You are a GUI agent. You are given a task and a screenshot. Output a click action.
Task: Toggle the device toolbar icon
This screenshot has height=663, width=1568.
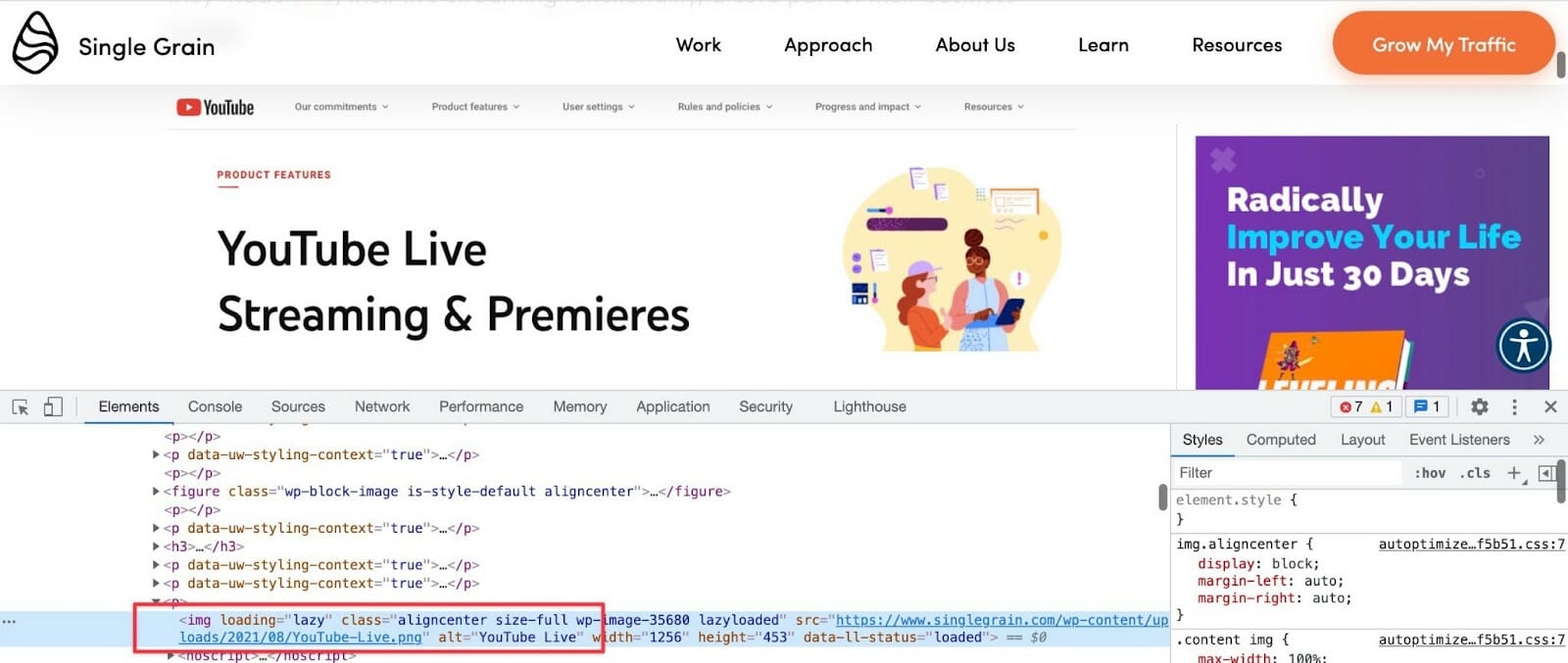click(53, 407)
